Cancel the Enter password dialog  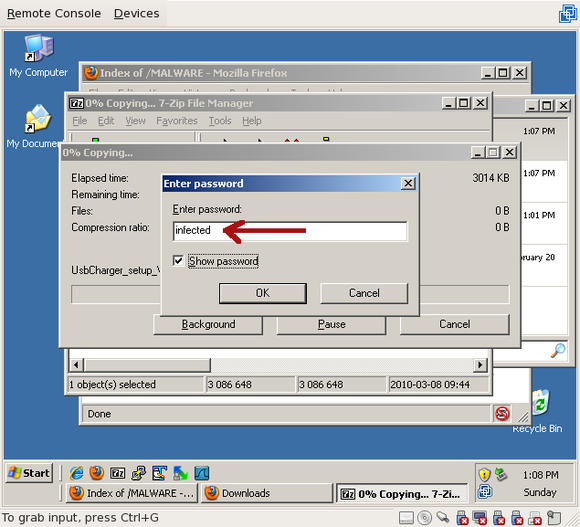pyautogui.click(x=364, y=293)
